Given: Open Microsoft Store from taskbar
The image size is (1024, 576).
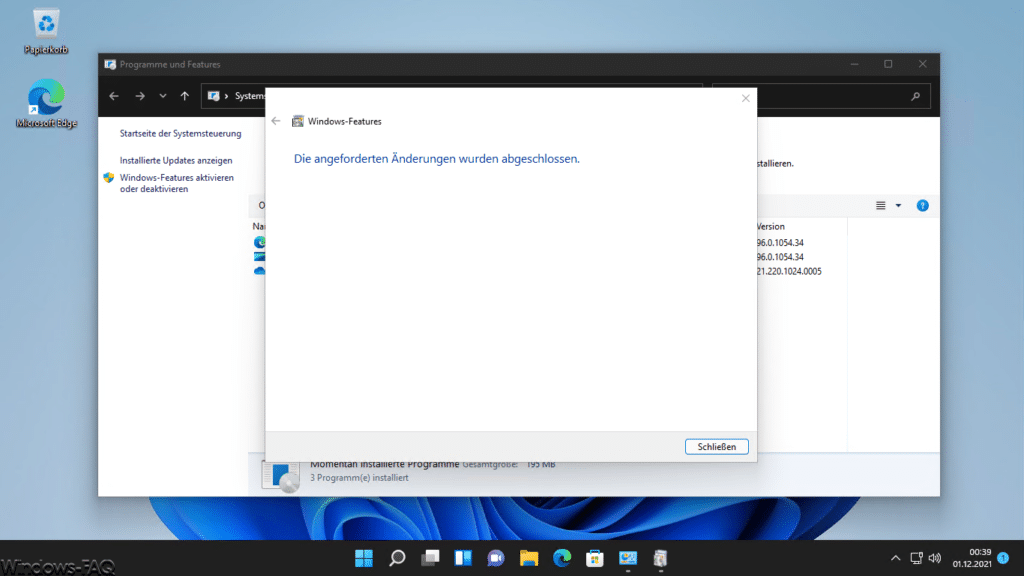Looking at the screenshot, I should coord(595,558).
